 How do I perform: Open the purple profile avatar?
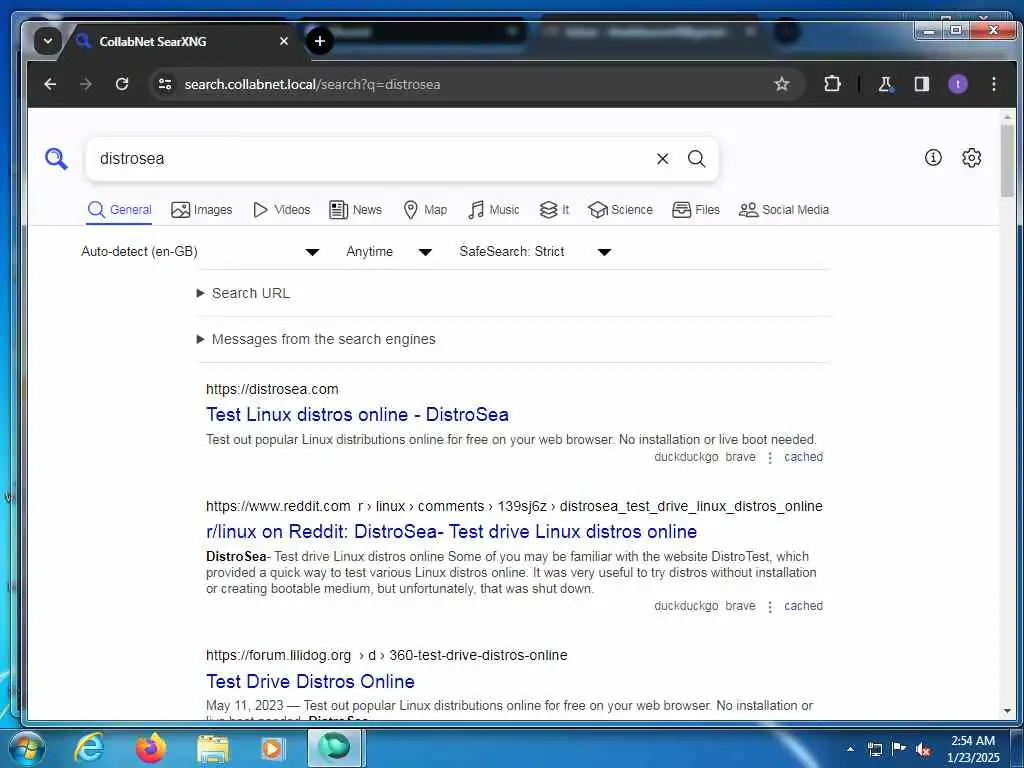tap(958, 84)
